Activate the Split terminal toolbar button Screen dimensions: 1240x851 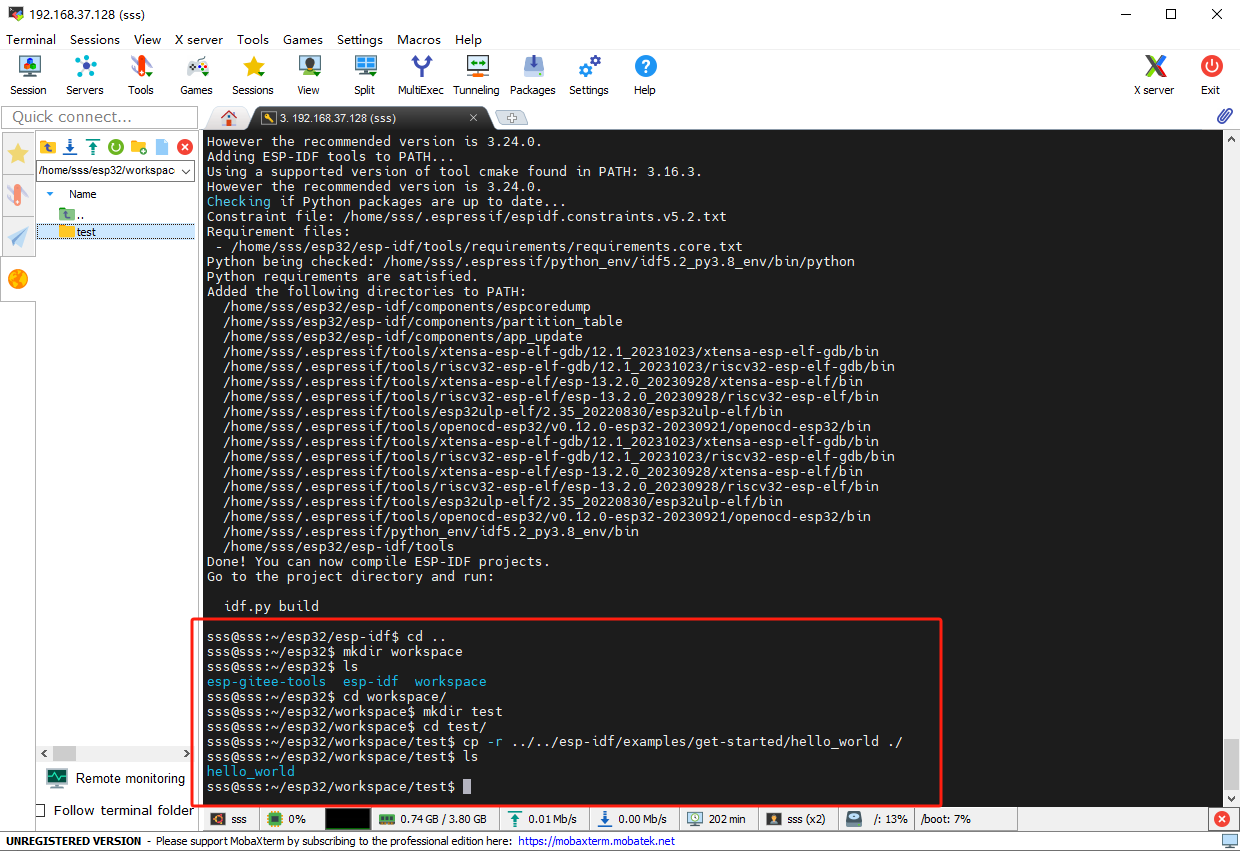[x=365, y=76]
